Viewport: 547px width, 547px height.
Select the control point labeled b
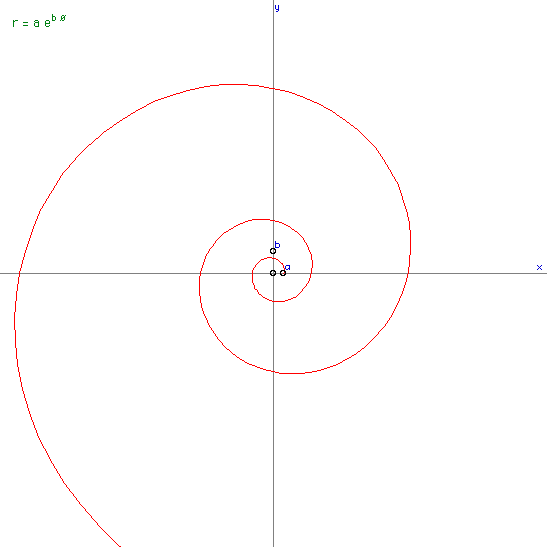273,251
